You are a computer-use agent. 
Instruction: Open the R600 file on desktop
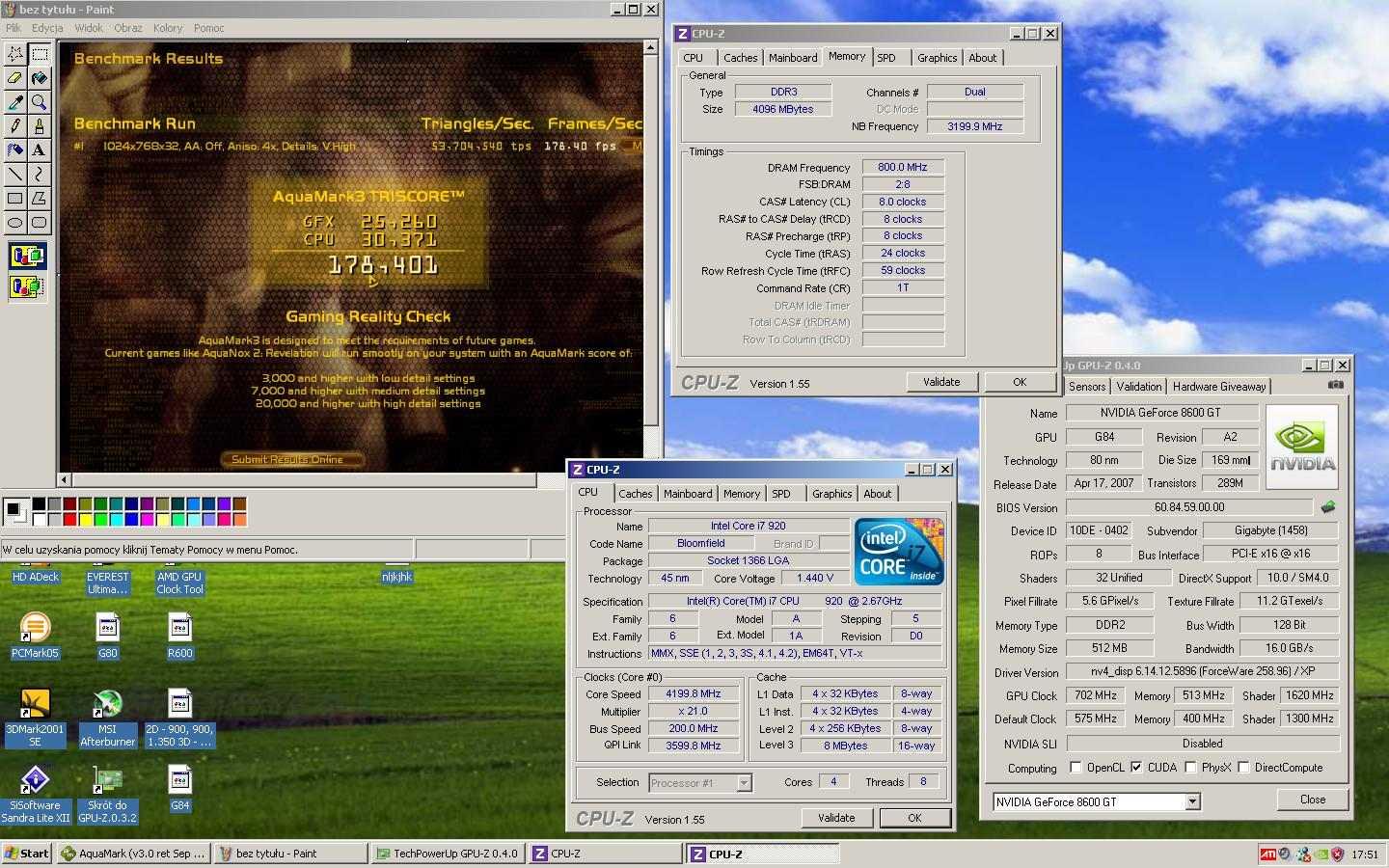pyautogui.click(x=179, y=637)
